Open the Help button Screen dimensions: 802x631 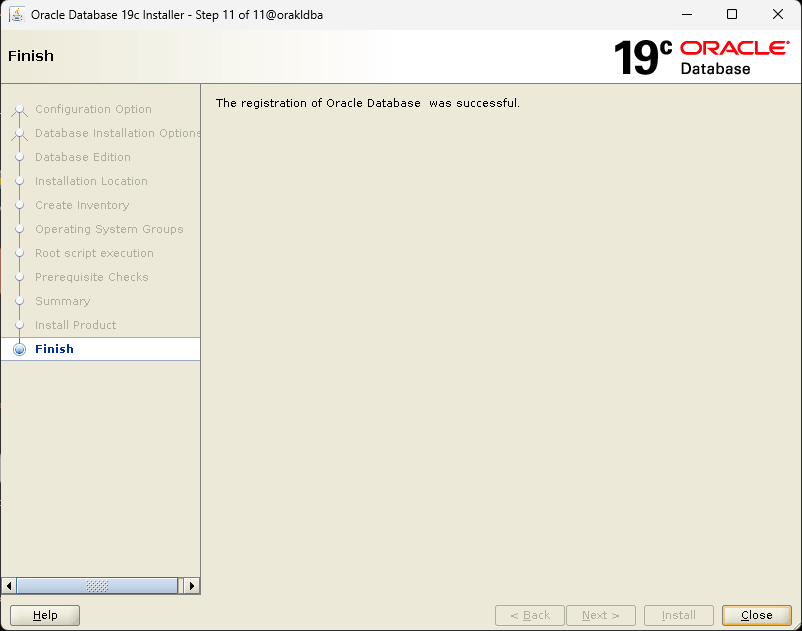point(45,615)
